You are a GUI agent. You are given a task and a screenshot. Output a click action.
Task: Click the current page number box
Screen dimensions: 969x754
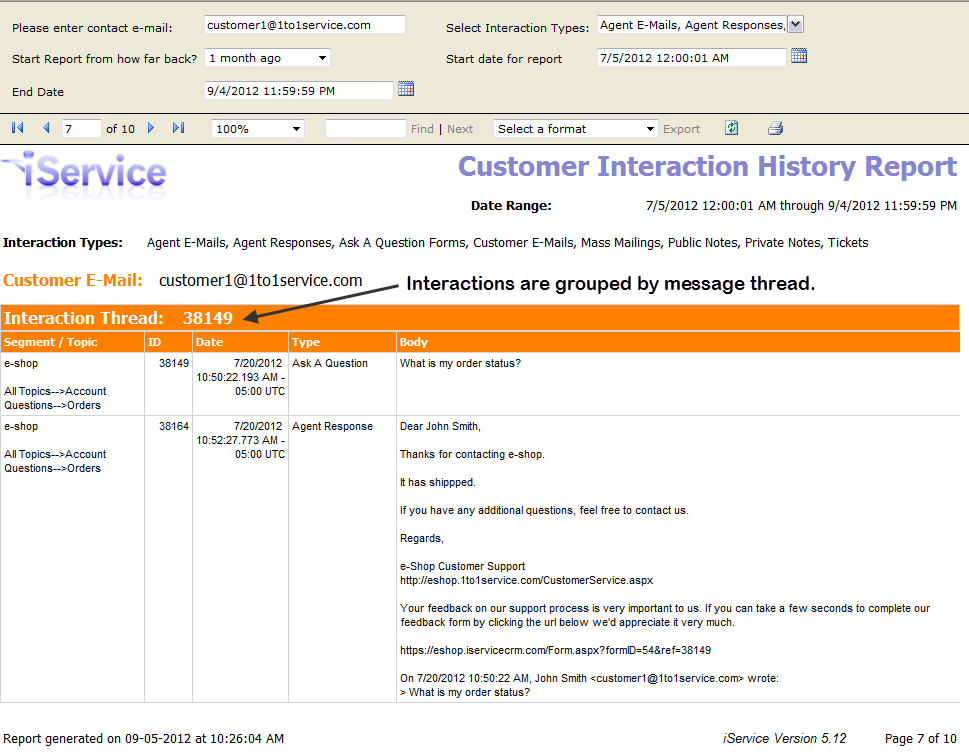click(x=81, y=129)
